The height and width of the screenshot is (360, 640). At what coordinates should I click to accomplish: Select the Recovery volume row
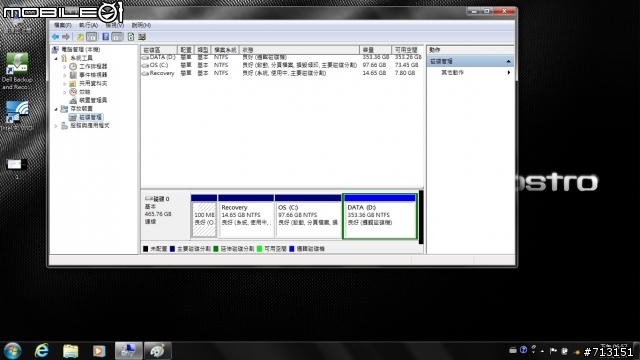(282, 73)
